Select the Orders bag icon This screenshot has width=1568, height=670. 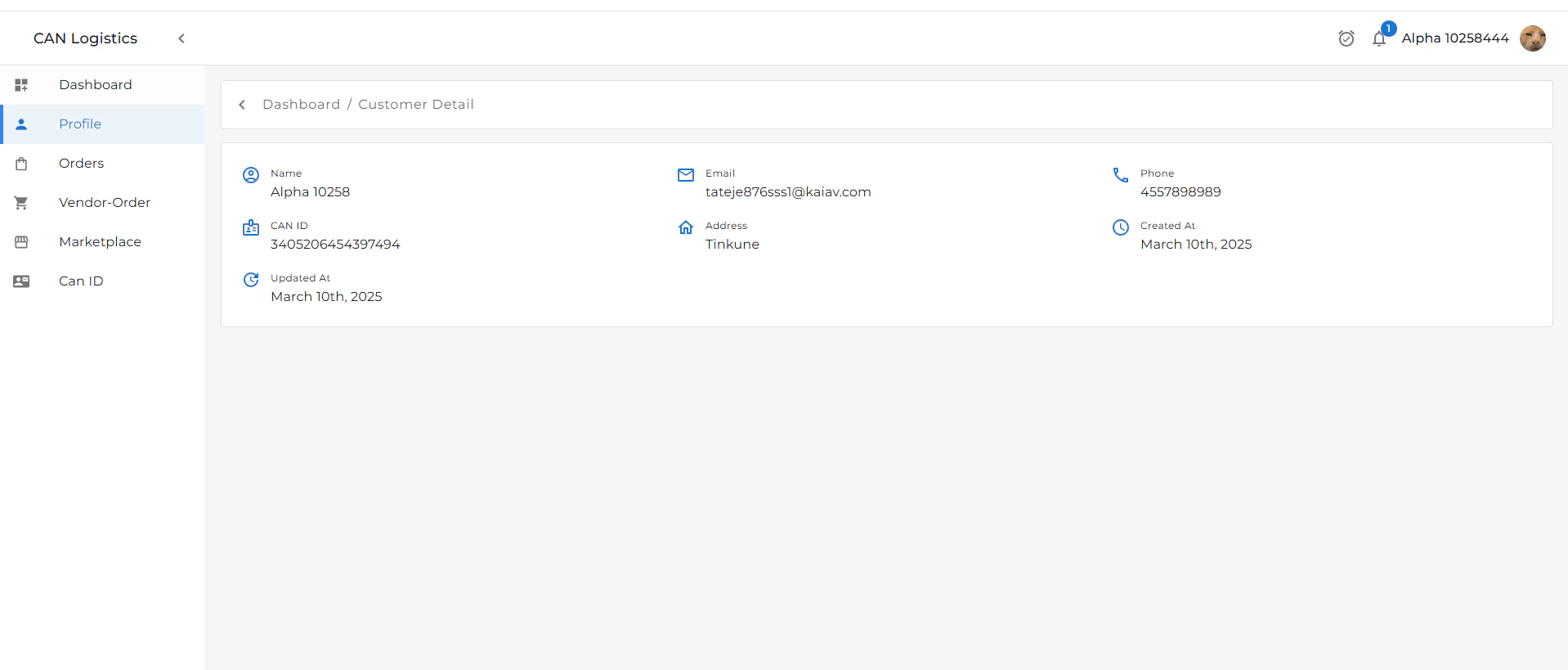click(x=21, y=164)
